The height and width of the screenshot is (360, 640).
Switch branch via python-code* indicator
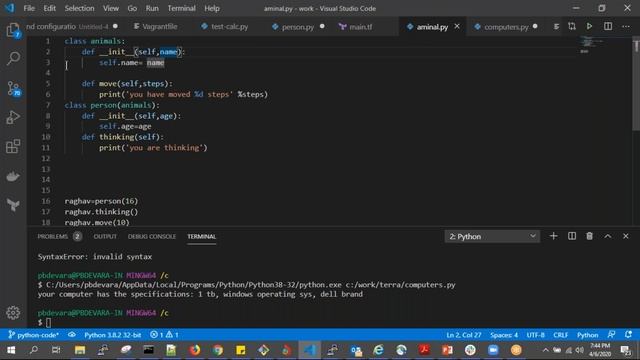point(33,335)
